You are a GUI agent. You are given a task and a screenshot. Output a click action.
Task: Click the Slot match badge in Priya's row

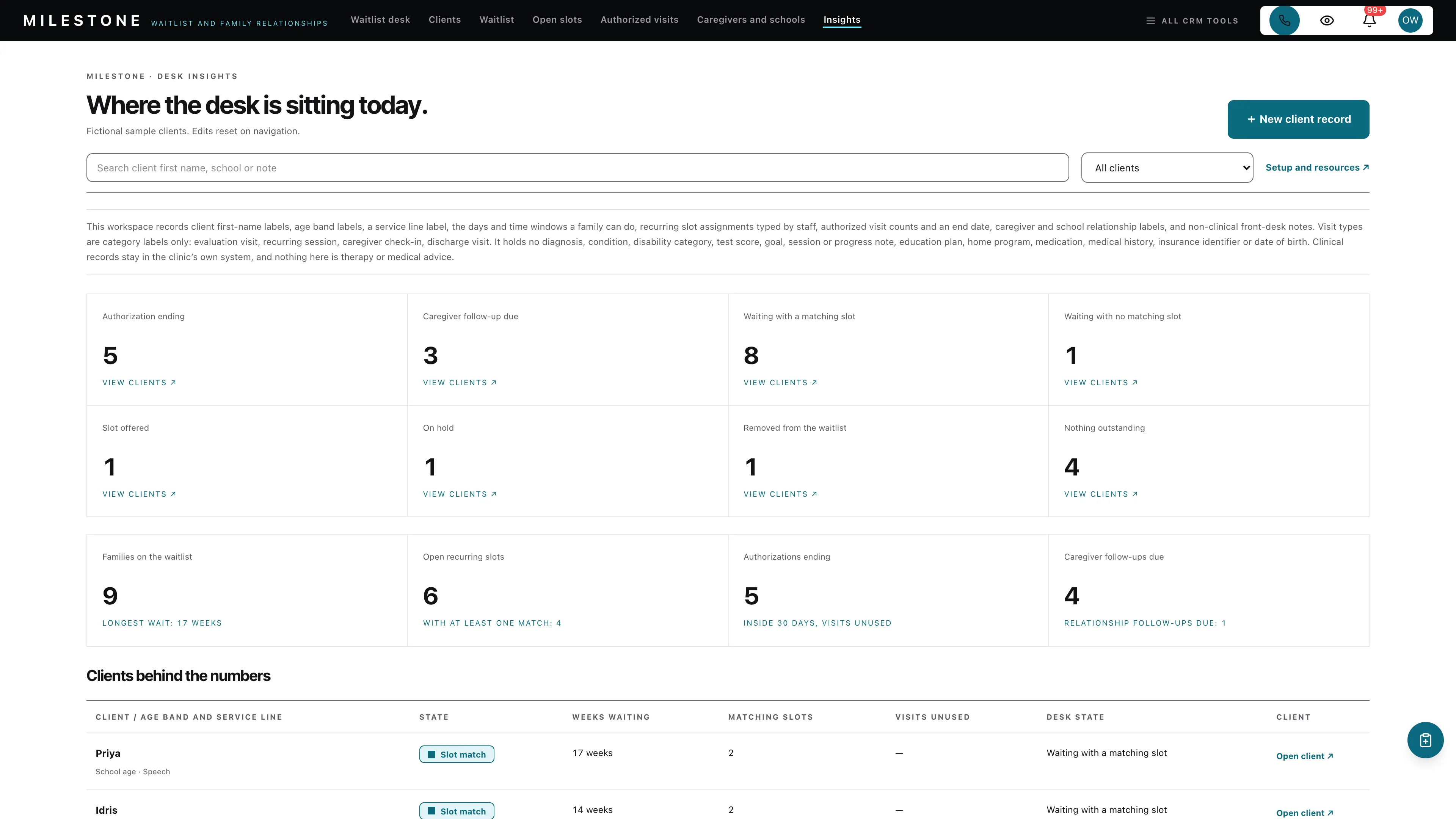[457, 754]
